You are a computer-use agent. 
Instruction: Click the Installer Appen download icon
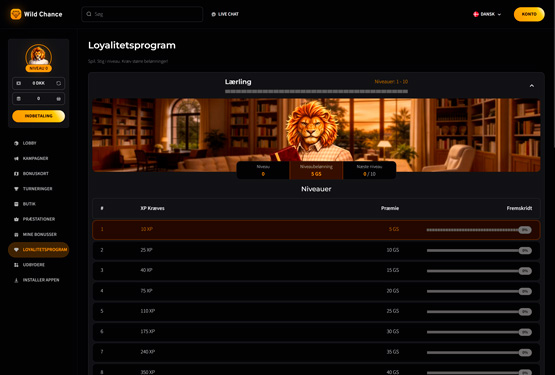point(16,280)
